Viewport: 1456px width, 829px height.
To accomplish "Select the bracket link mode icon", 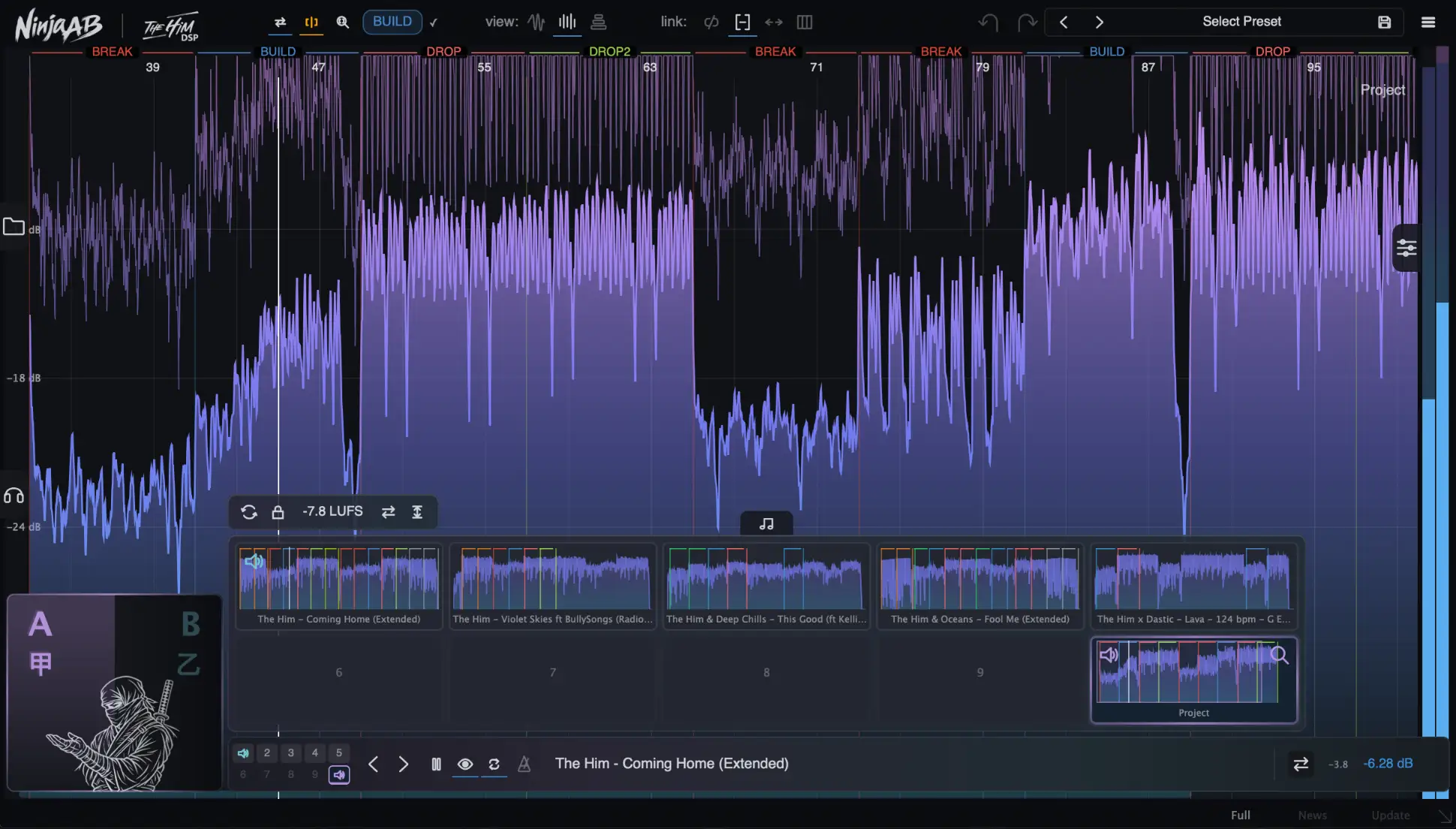I will 742,22.
